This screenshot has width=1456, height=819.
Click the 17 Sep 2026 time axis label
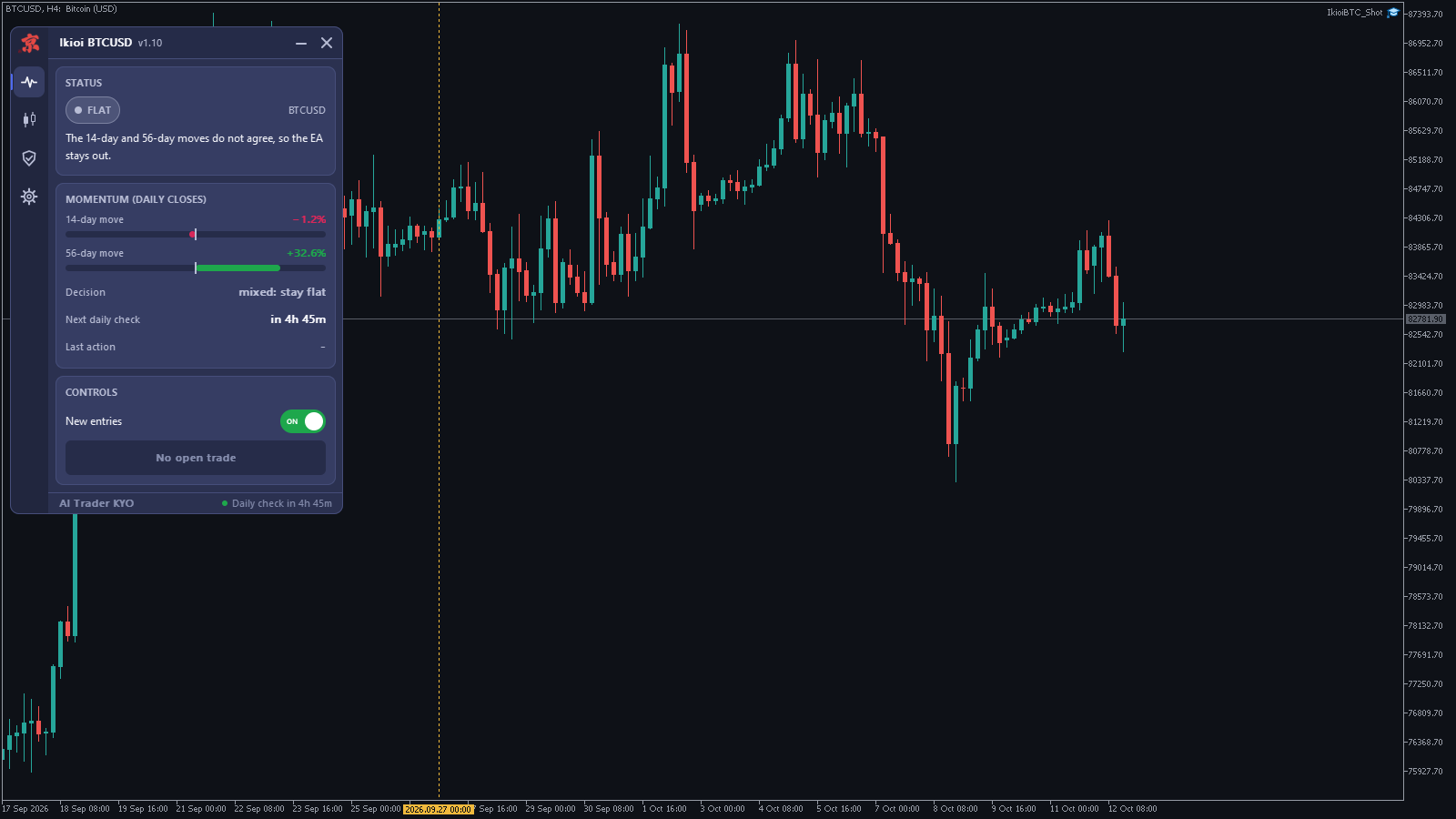point(25,809)
